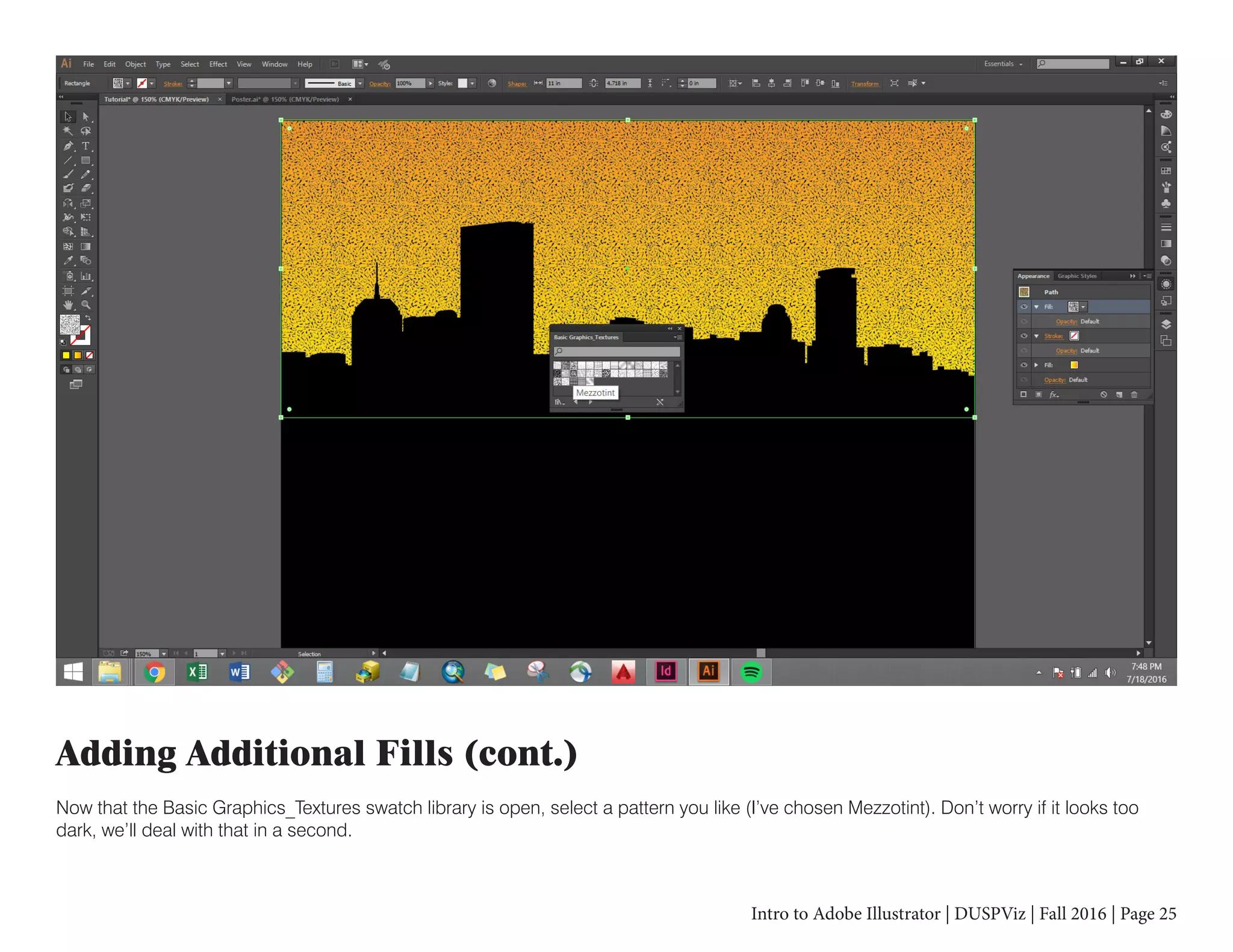The height and width of the screenshot is (952, 1233).
Task: Open the zoom level 150% dropdown
Action: coord(163,654)
